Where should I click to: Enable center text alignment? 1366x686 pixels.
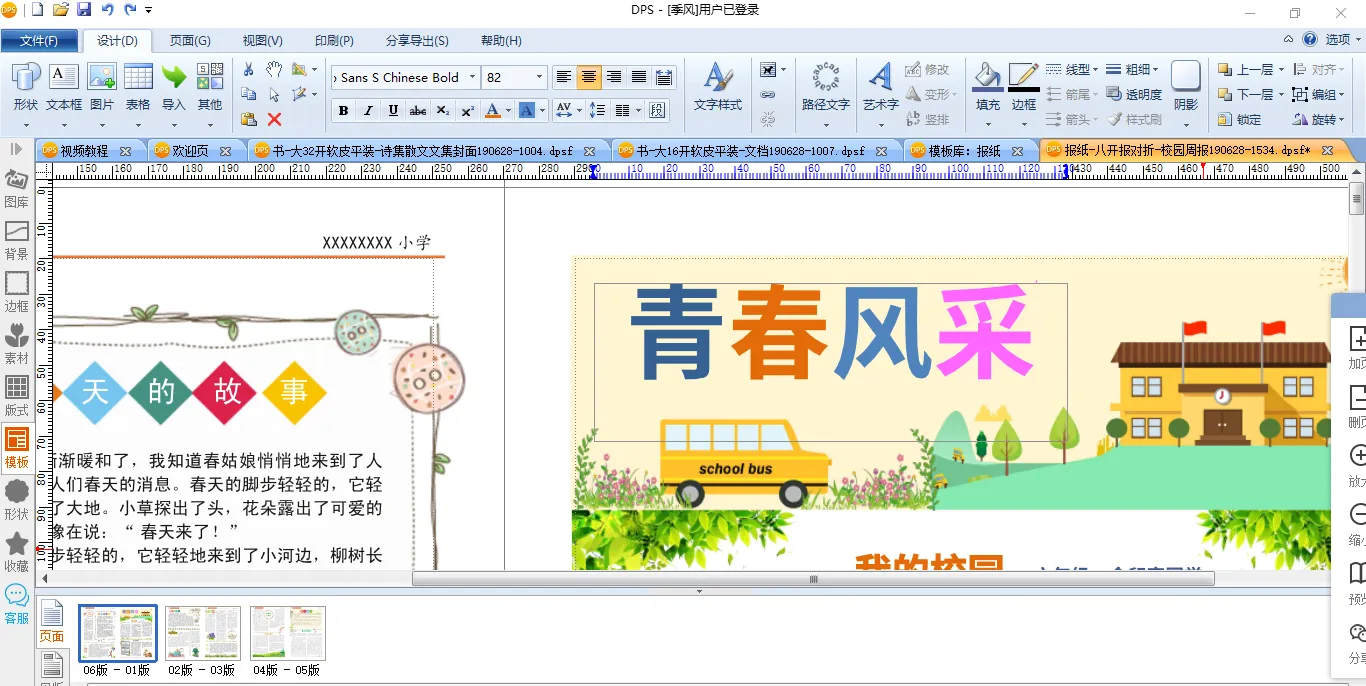589,77
